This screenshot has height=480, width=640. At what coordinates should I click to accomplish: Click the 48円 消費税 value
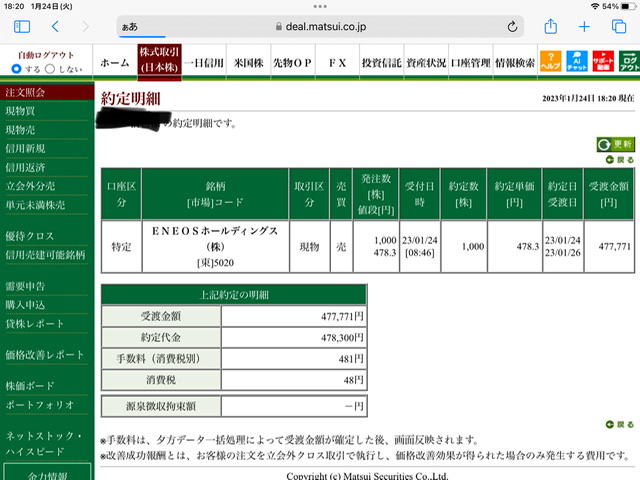[353, 380]
